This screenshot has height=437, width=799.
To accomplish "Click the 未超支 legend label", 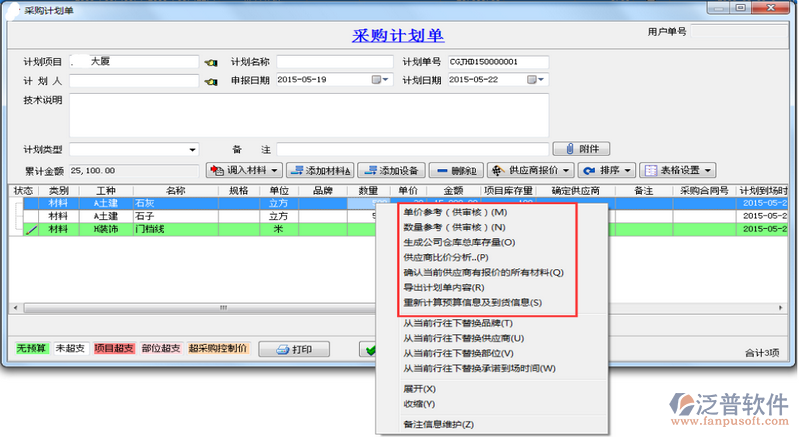I will [x=70, y=349].
